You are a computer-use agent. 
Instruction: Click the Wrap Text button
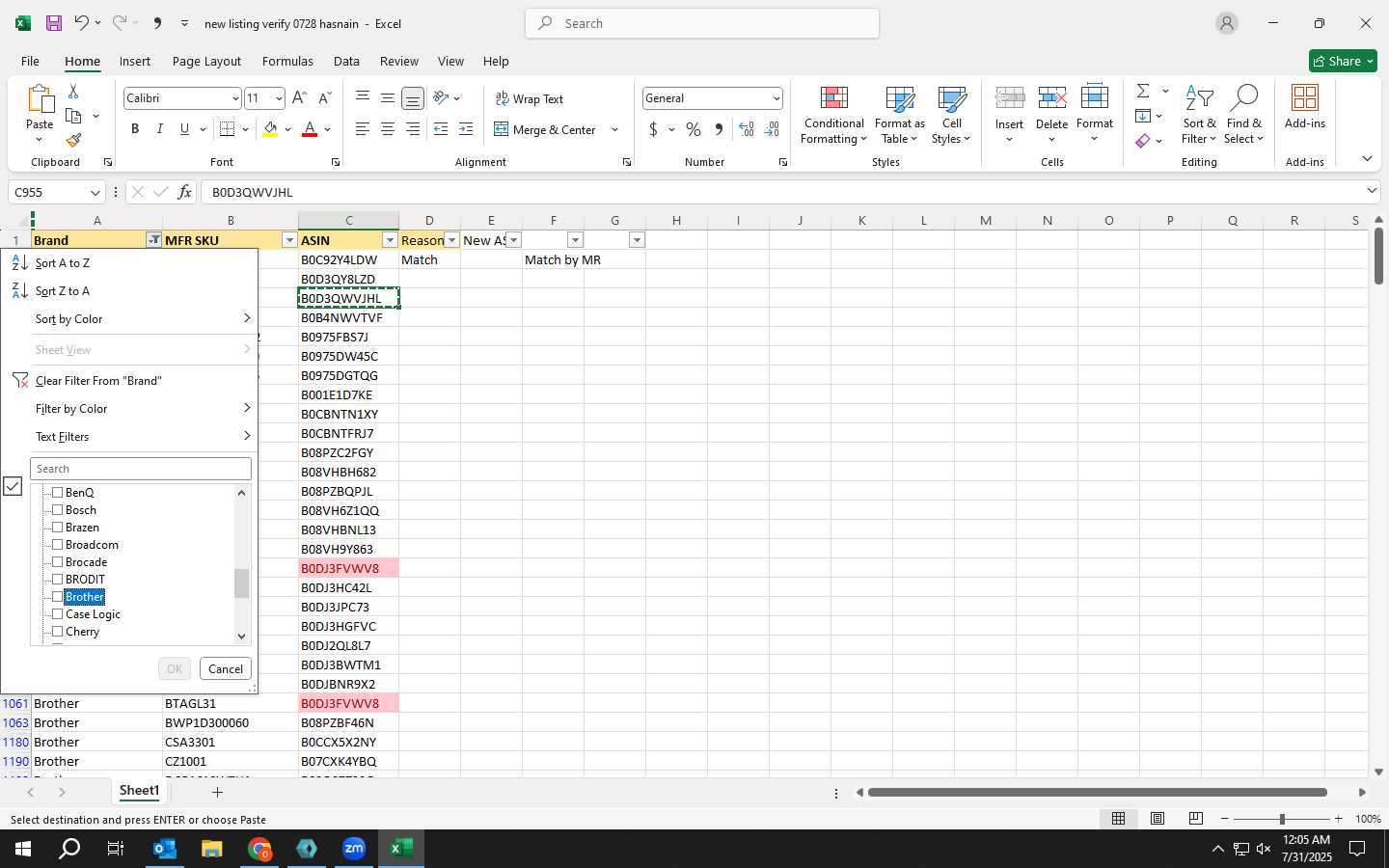click(530, 98)
